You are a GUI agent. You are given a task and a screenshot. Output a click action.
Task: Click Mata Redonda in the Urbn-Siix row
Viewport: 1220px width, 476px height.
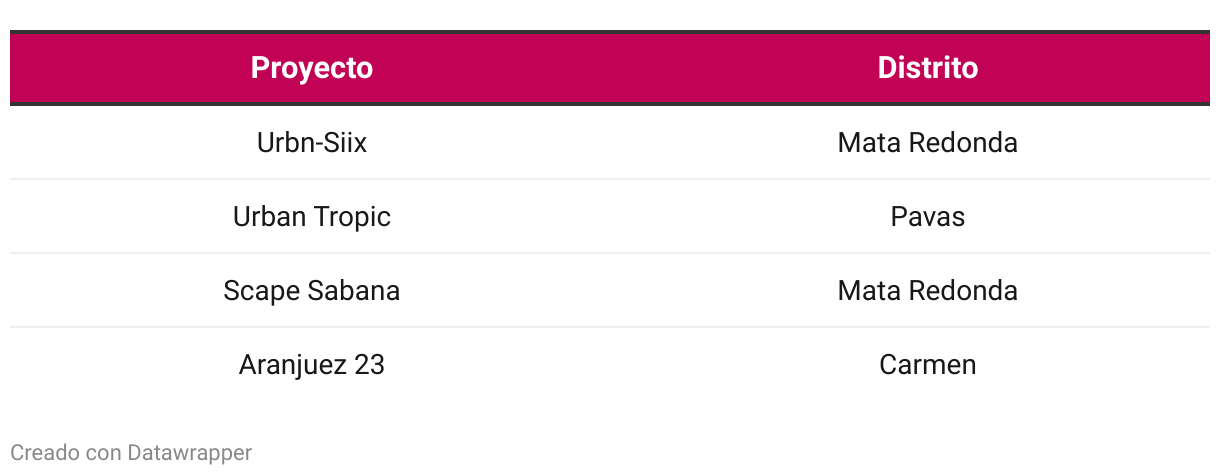927,143
